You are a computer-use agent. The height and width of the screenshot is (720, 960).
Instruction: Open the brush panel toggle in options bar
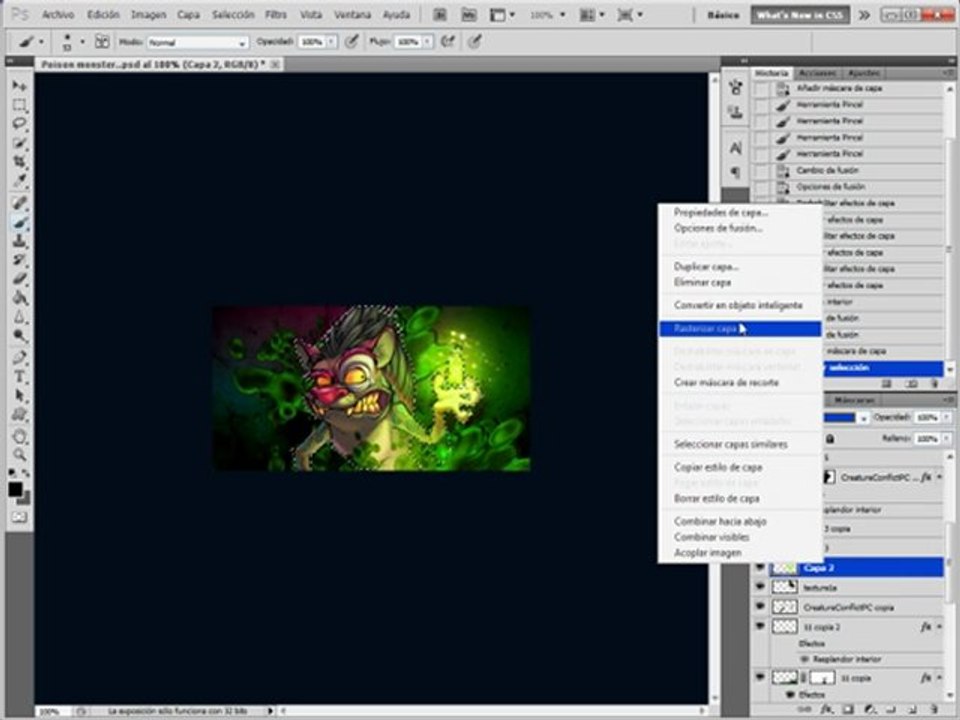pyautogui.click(x=102, y=42)
